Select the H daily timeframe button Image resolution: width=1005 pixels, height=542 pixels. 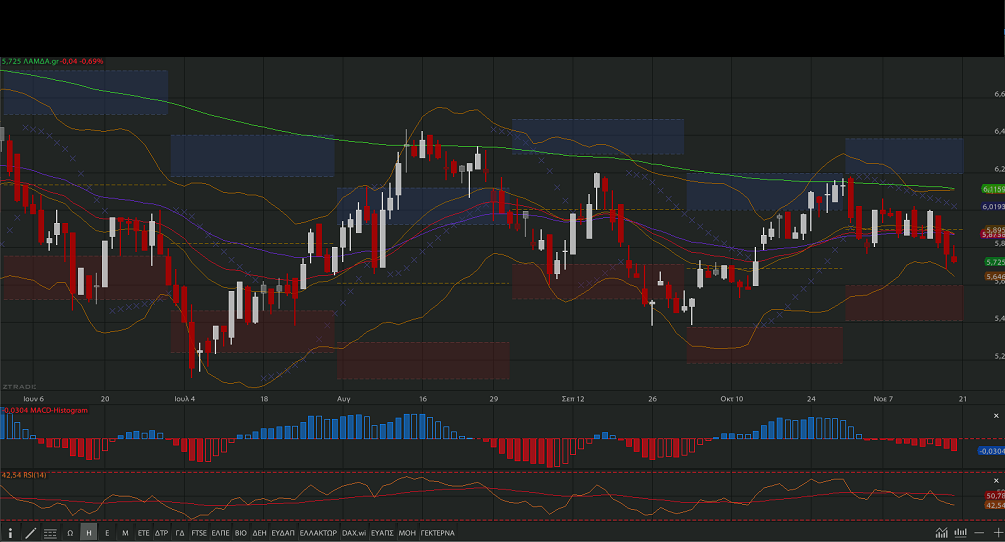coord(88,533)
